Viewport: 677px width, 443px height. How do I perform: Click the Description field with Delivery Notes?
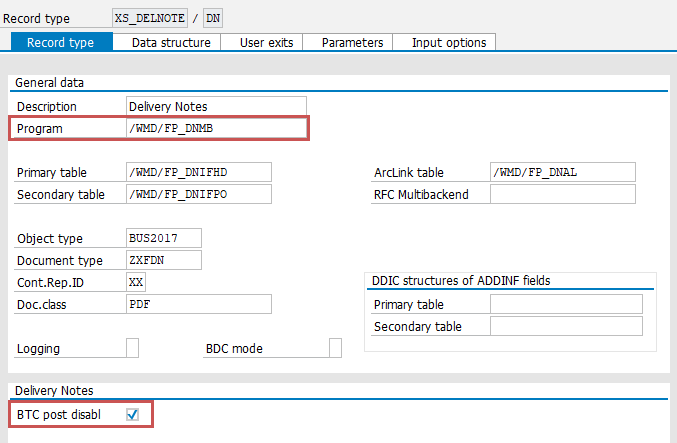coord(216,106)
